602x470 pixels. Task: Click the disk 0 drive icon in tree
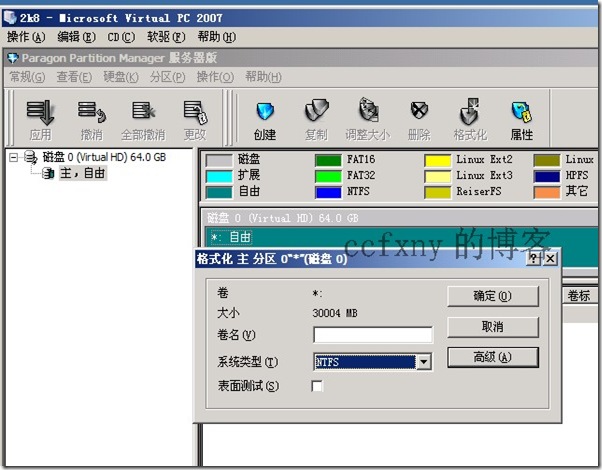coord(31,157)
